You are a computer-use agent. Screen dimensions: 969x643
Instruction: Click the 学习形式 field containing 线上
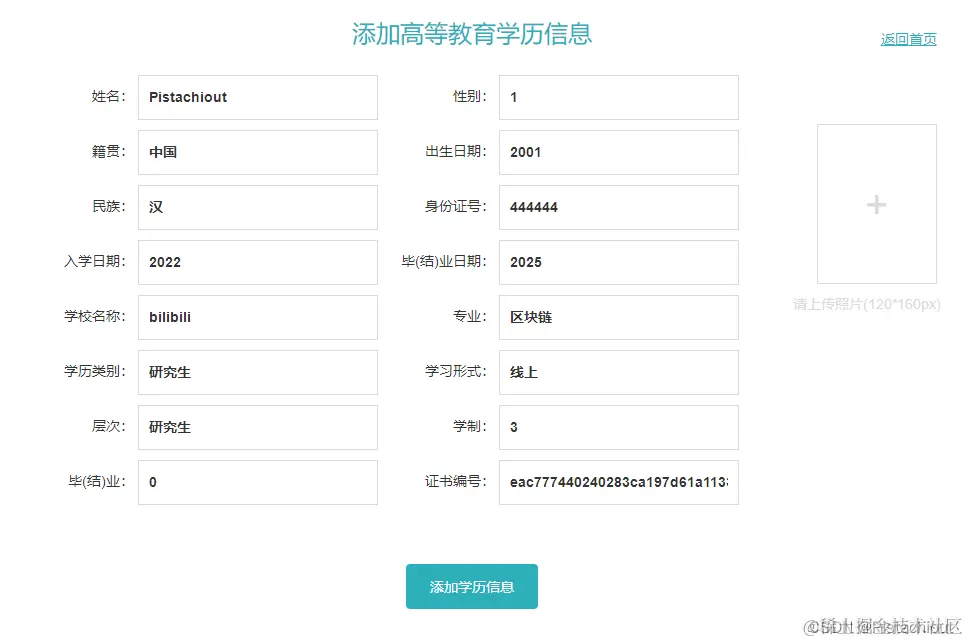617,372
